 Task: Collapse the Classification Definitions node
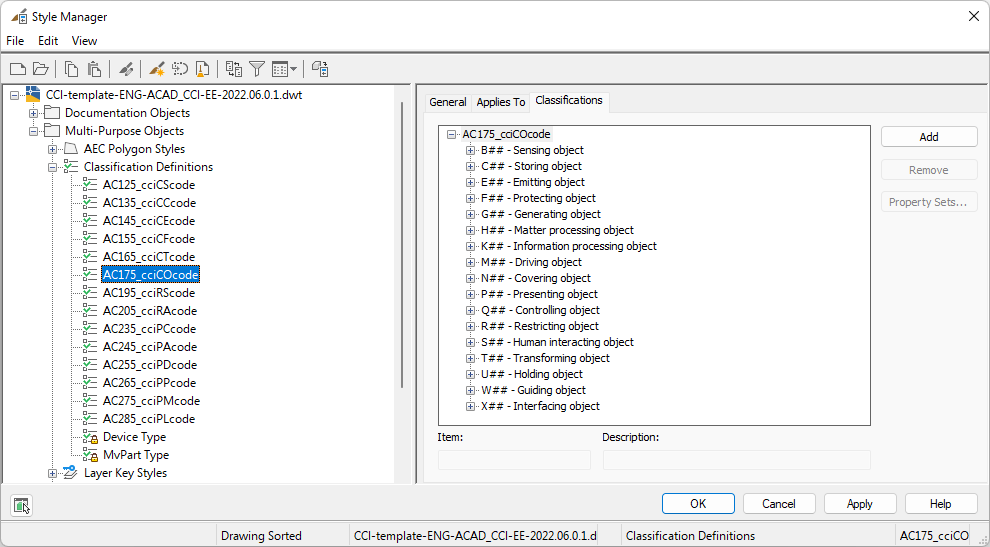(x=52, y=167)
